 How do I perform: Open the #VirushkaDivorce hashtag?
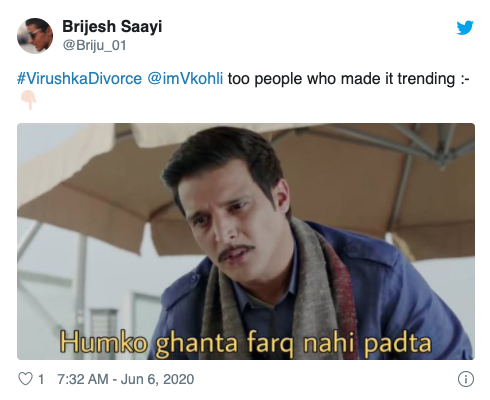[x=79, y=79]
